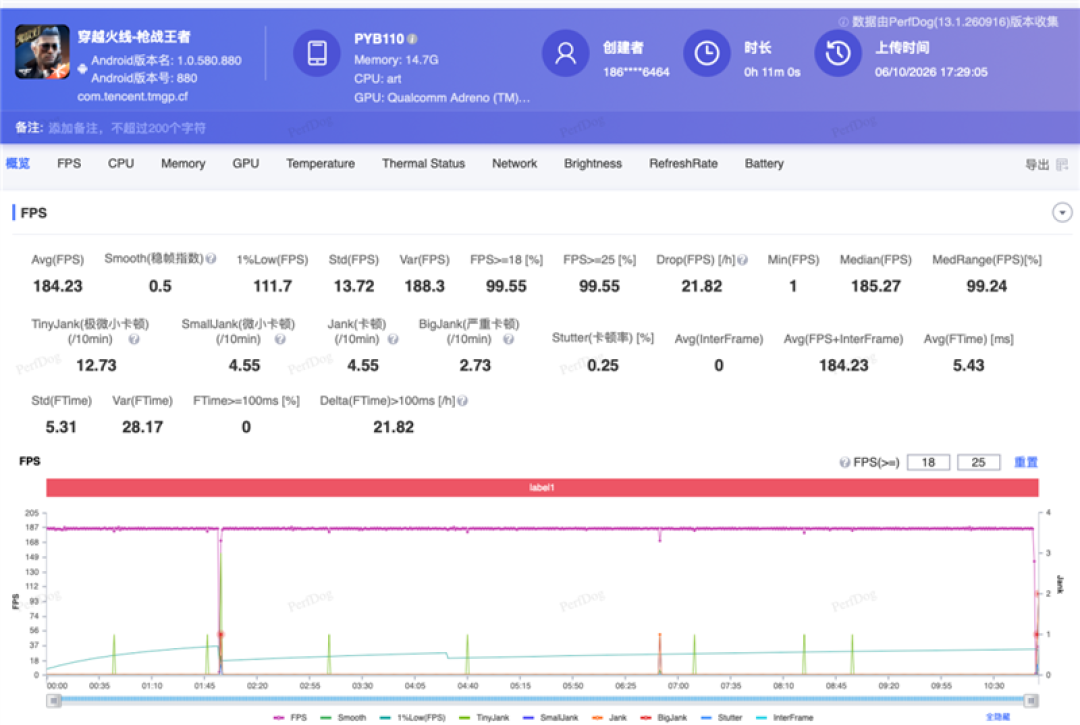Click the right handle of chart range slider
The width and height of the screenshot is (1080, 725).
point(1031,701)
